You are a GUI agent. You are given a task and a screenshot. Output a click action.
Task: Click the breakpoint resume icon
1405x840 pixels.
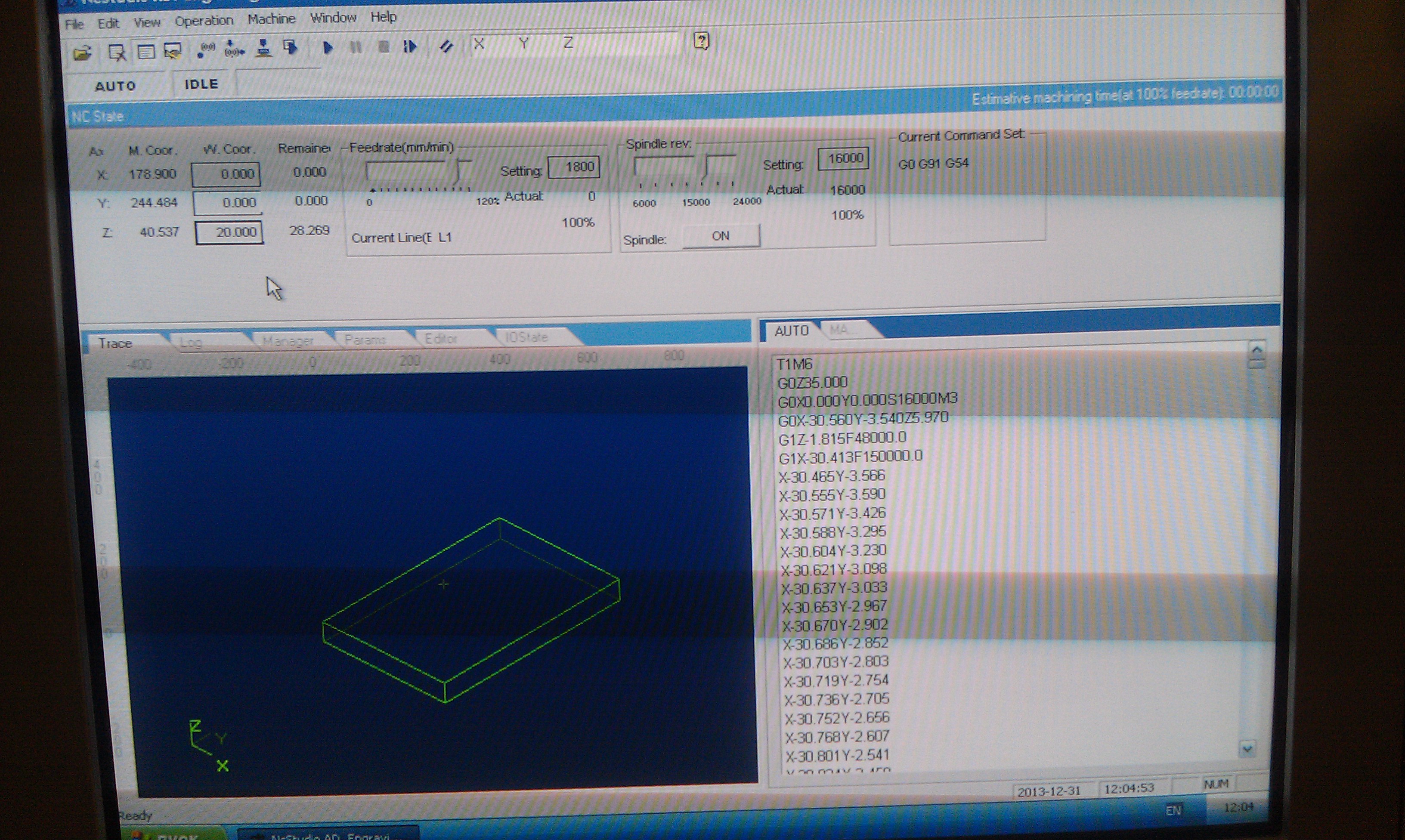click(x=410, y=46)
